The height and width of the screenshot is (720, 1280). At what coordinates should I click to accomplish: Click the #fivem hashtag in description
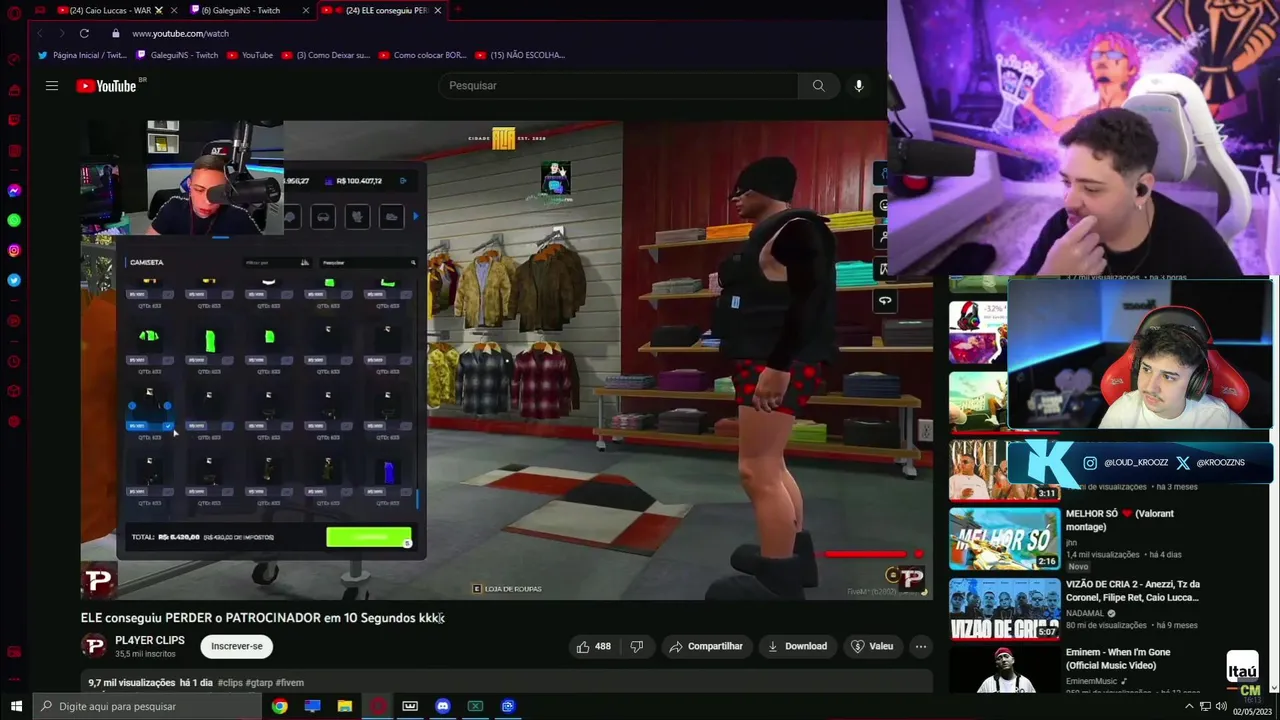(x=290, y=683)
